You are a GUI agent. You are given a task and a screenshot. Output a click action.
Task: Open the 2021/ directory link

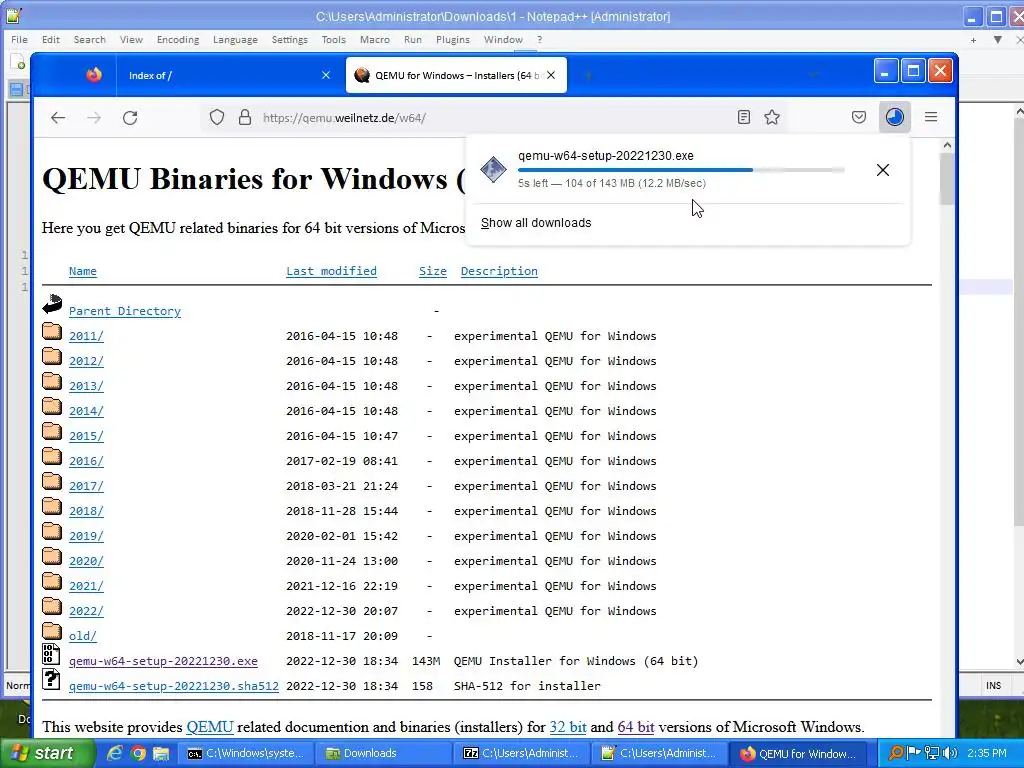tap(86, 586)
